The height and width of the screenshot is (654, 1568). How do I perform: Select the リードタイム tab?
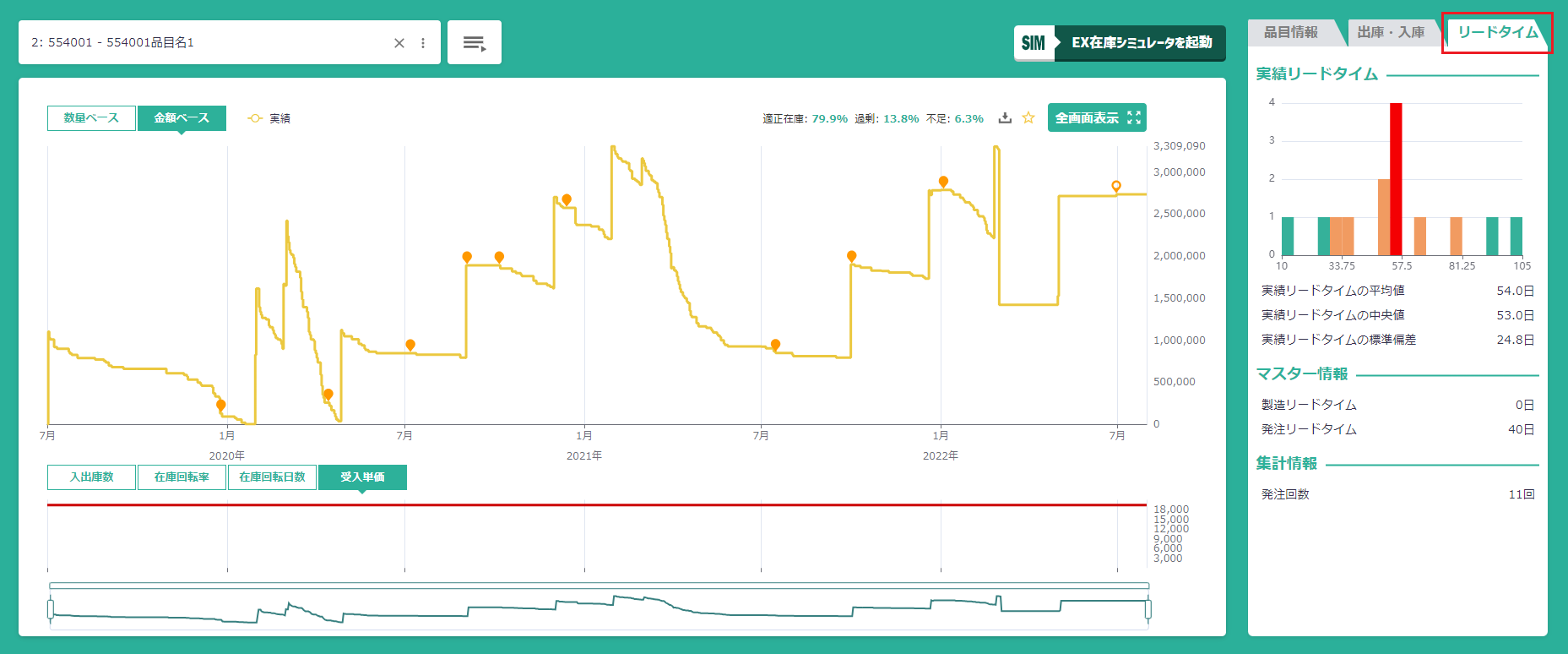click(x=1497, y=33)
